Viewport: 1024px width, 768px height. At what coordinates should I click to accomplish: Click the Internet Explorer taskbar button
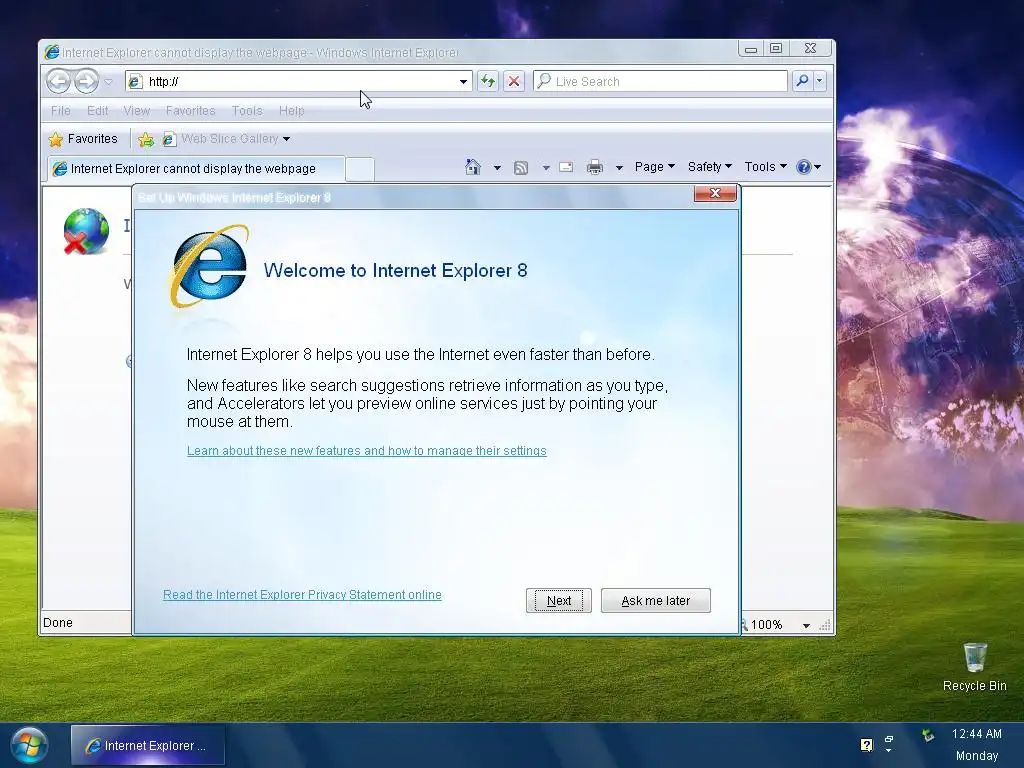coord(148,745)
